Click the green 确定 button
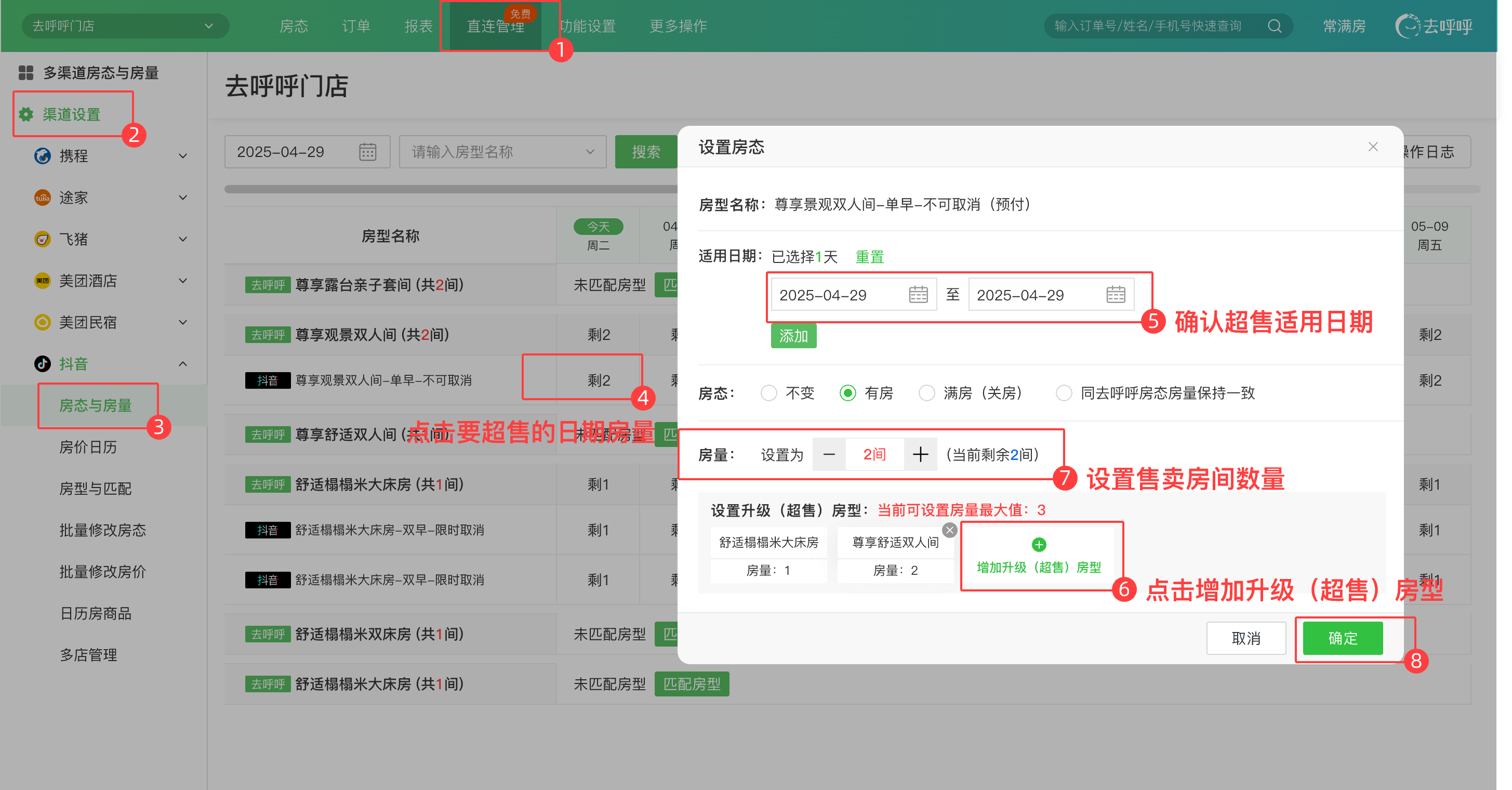Screen dimensions: 1512x790 pyautogui.click(x=1343, y=638)
